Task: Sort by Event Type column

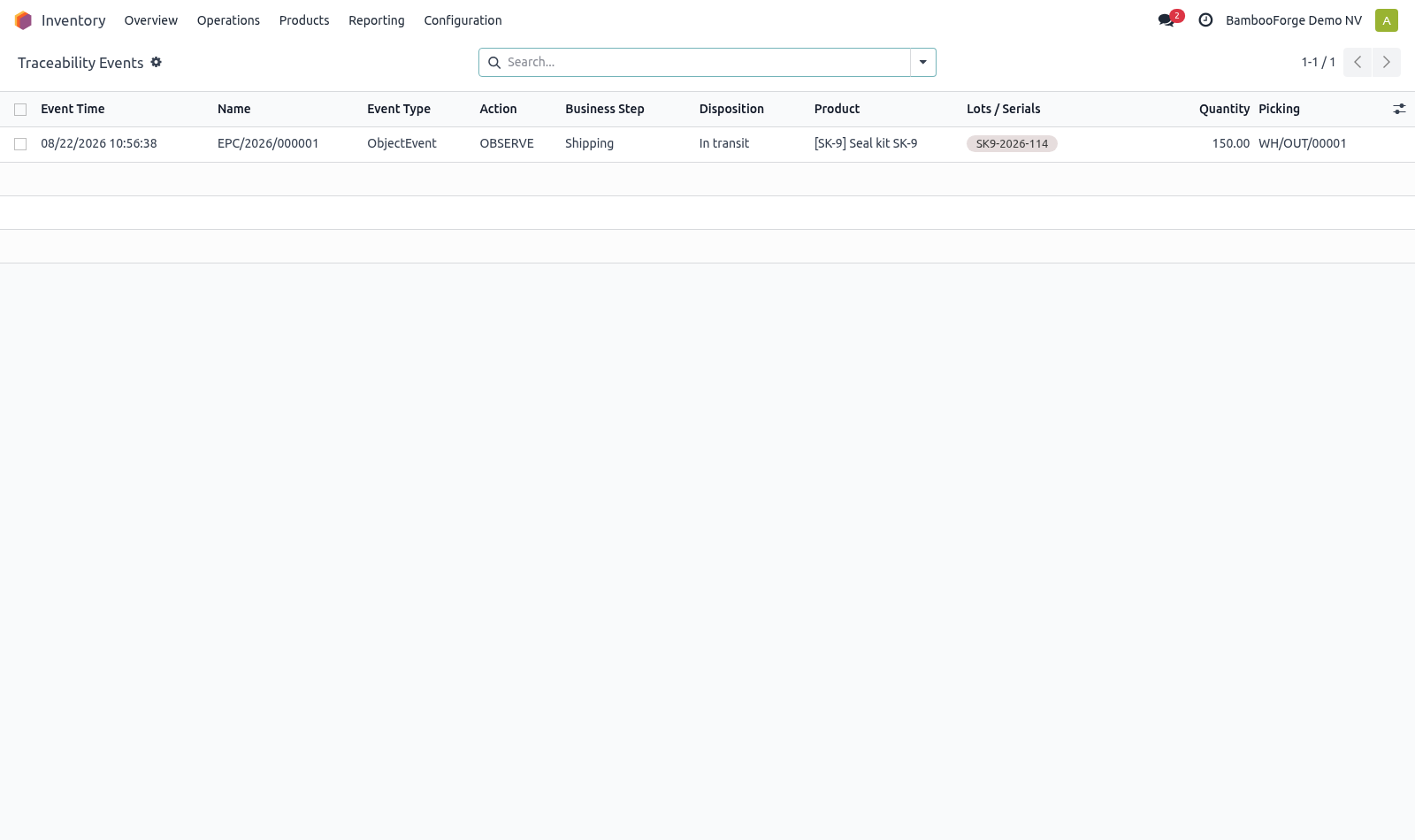Action: (x=399, y=109)
